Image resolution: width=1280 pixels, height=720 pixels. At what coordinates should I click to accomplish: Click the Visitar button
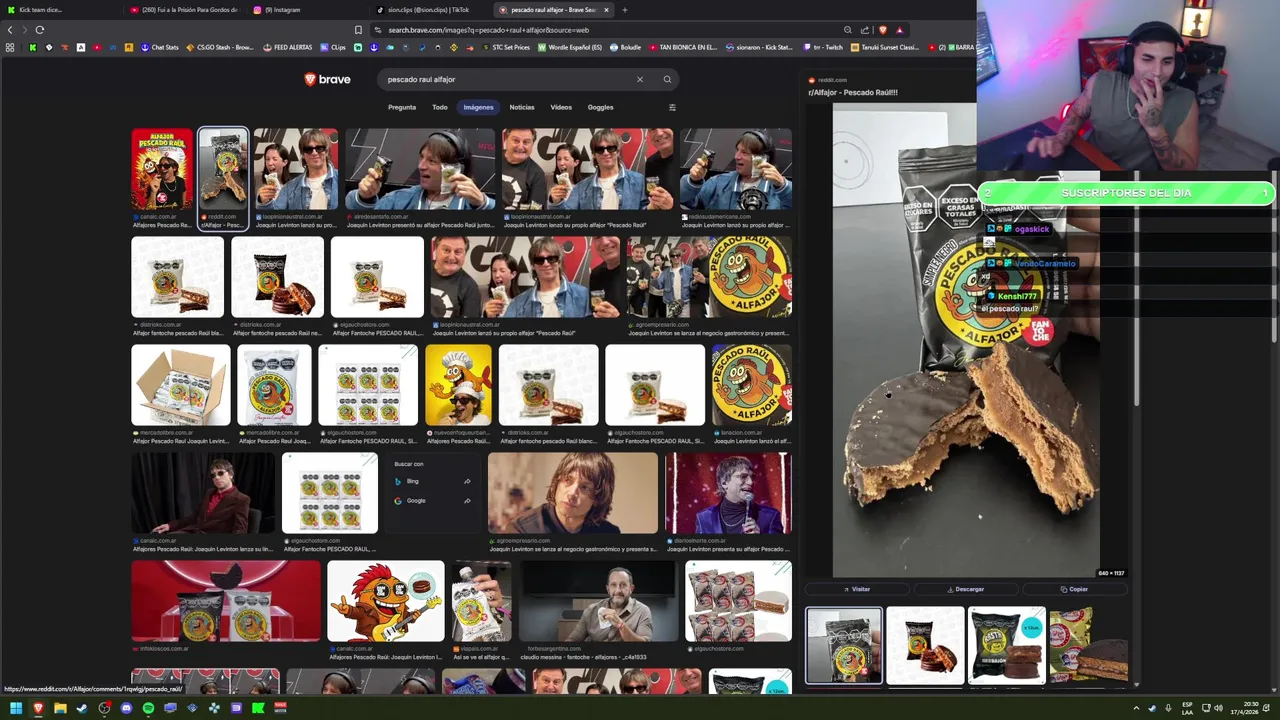[x=857, y=589]
